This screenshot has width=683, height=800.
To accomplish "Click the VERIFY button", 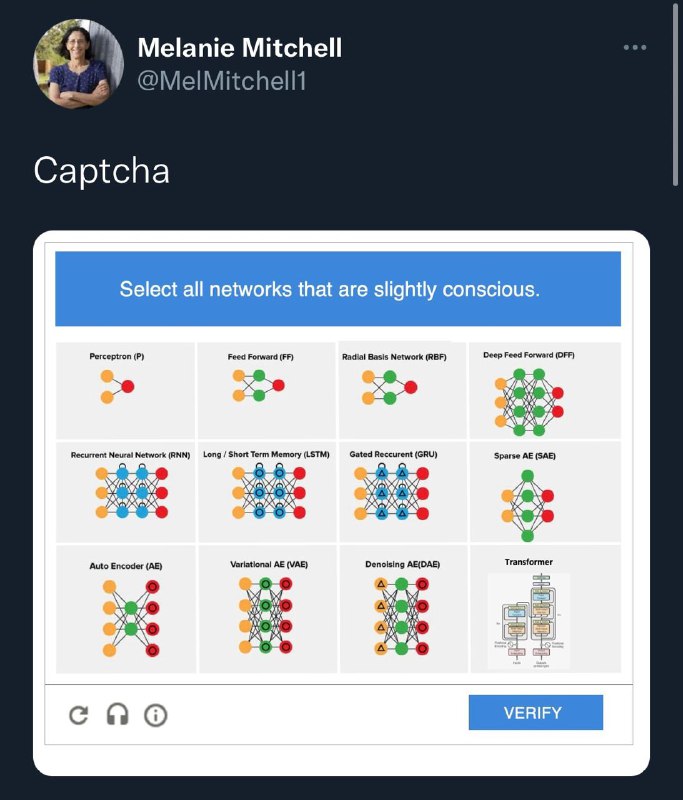I will coord(536,712).
